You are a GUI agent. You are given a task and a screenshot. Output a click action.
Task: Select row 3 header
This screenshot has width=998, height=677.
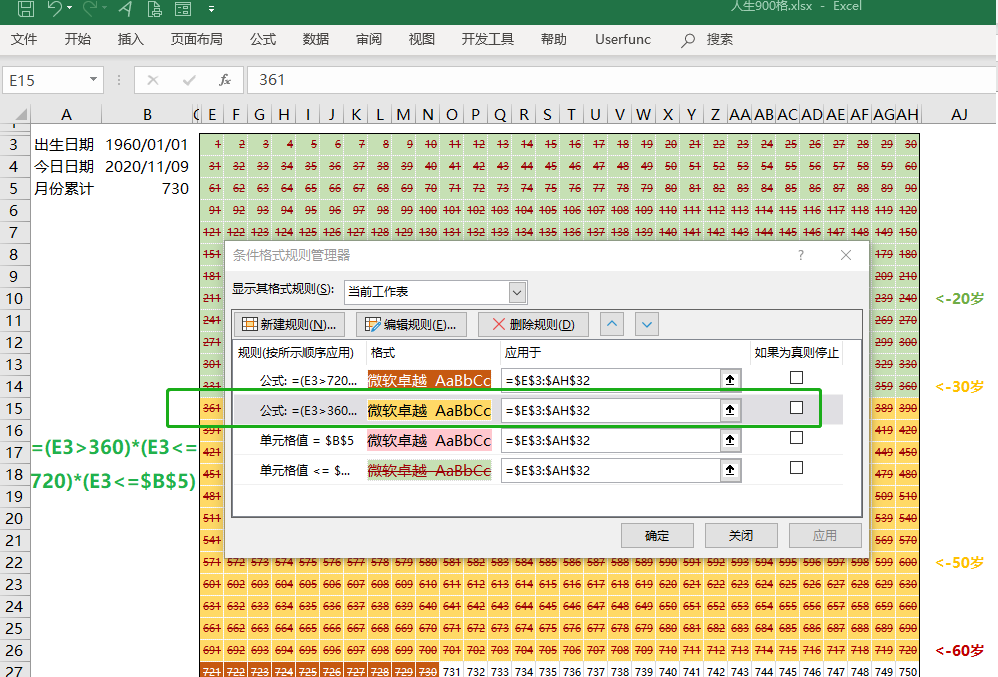(13, 144)
